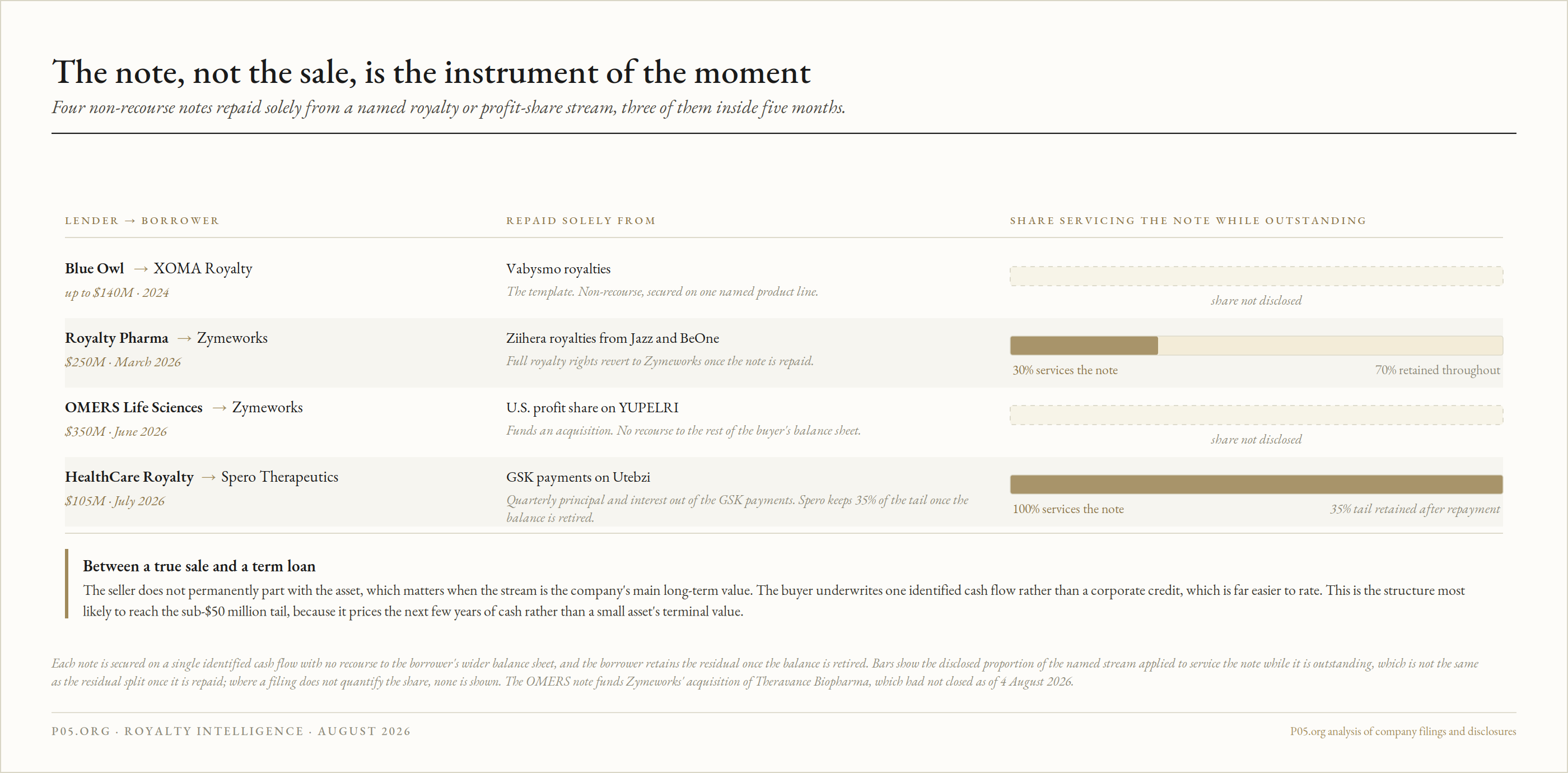Click the arrow after Royalty Pharma

pos(184,338)
